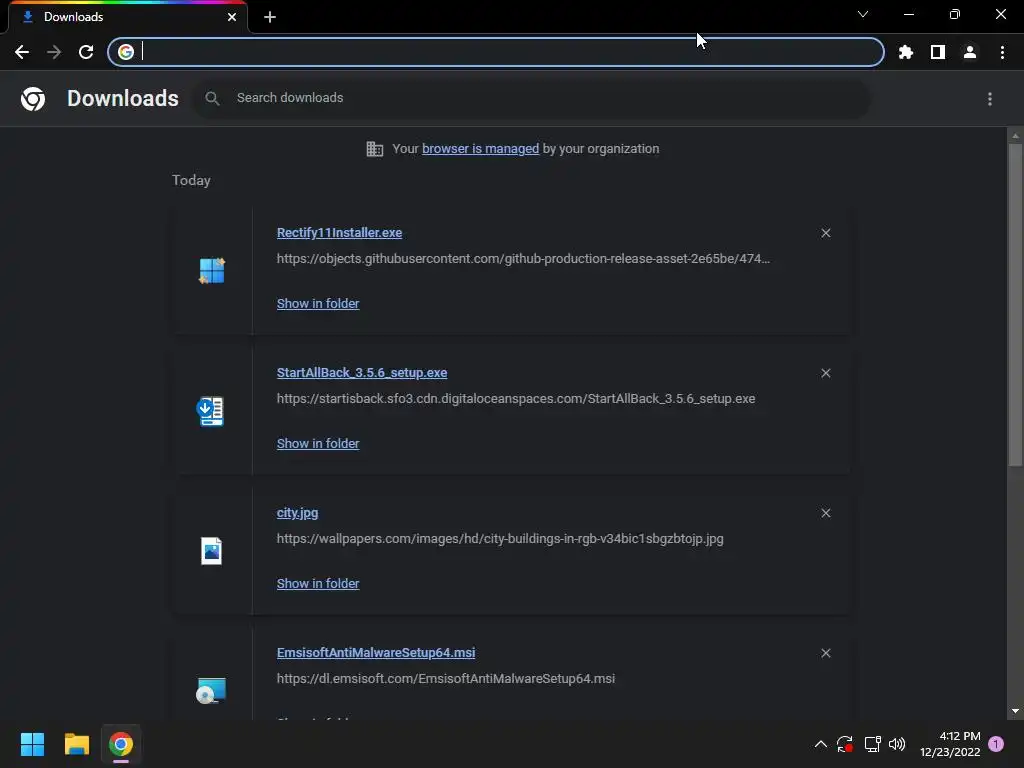Viewport: 1024px width, 768px height.
Task: Open the Chrome three-dot menu
Action: coord(1002,52)
